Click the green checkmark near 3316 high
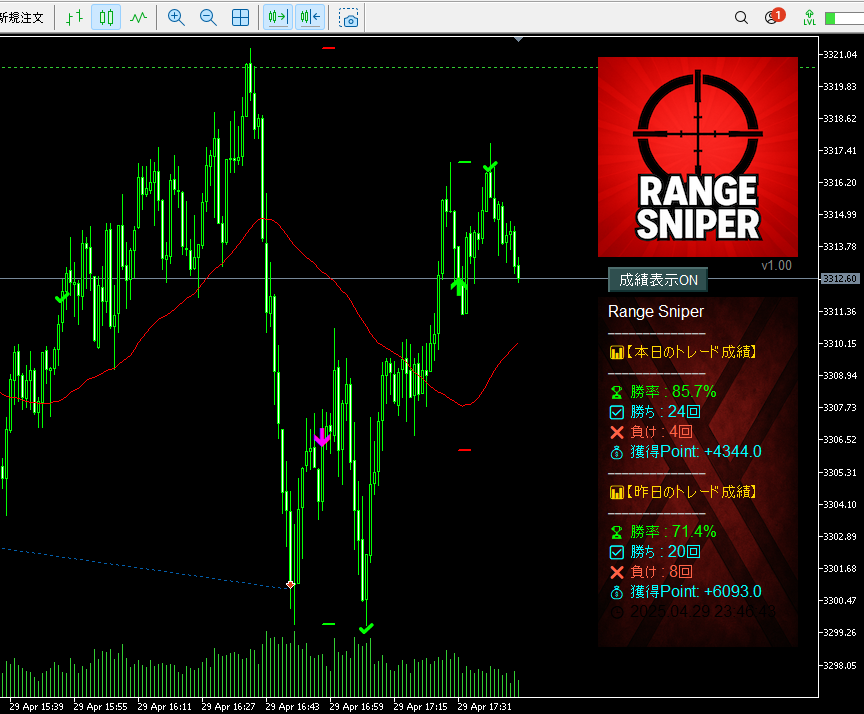864x714 pixels. point(490,166)
